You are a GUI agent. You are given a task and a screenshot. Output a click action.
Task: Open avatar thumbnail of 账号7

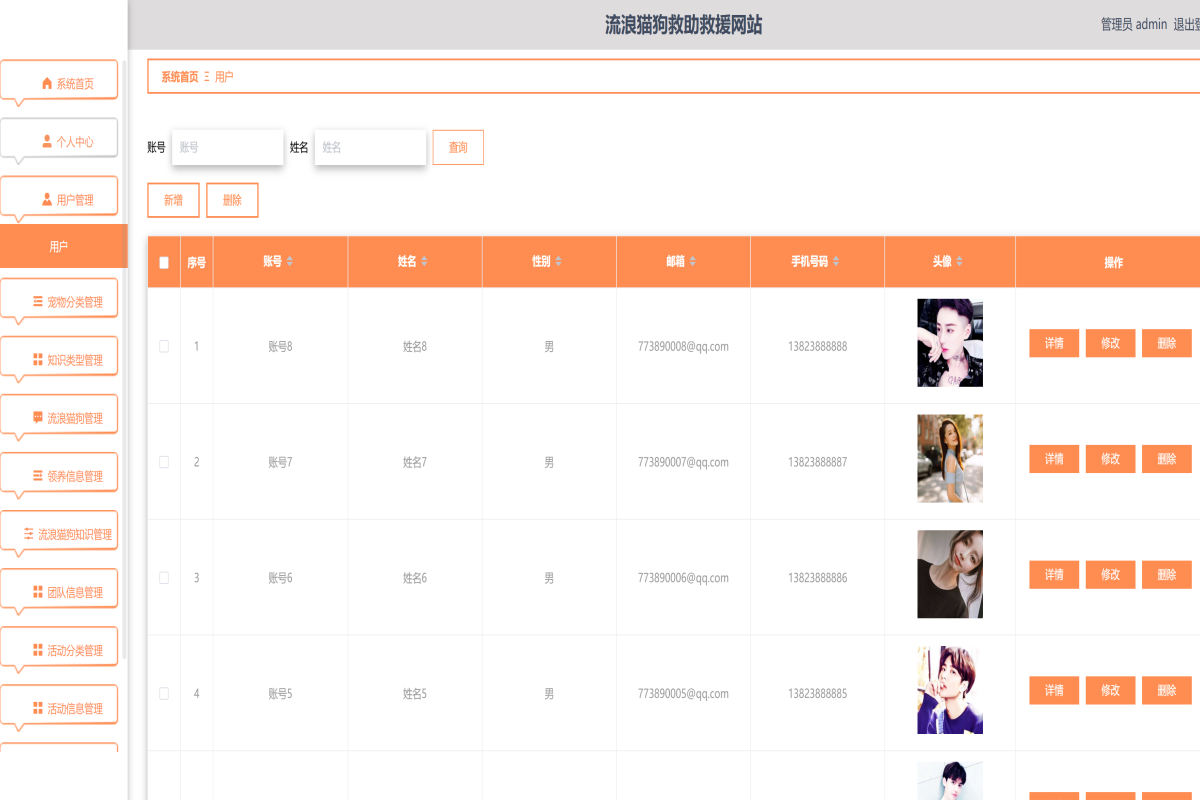click(949, 459)
